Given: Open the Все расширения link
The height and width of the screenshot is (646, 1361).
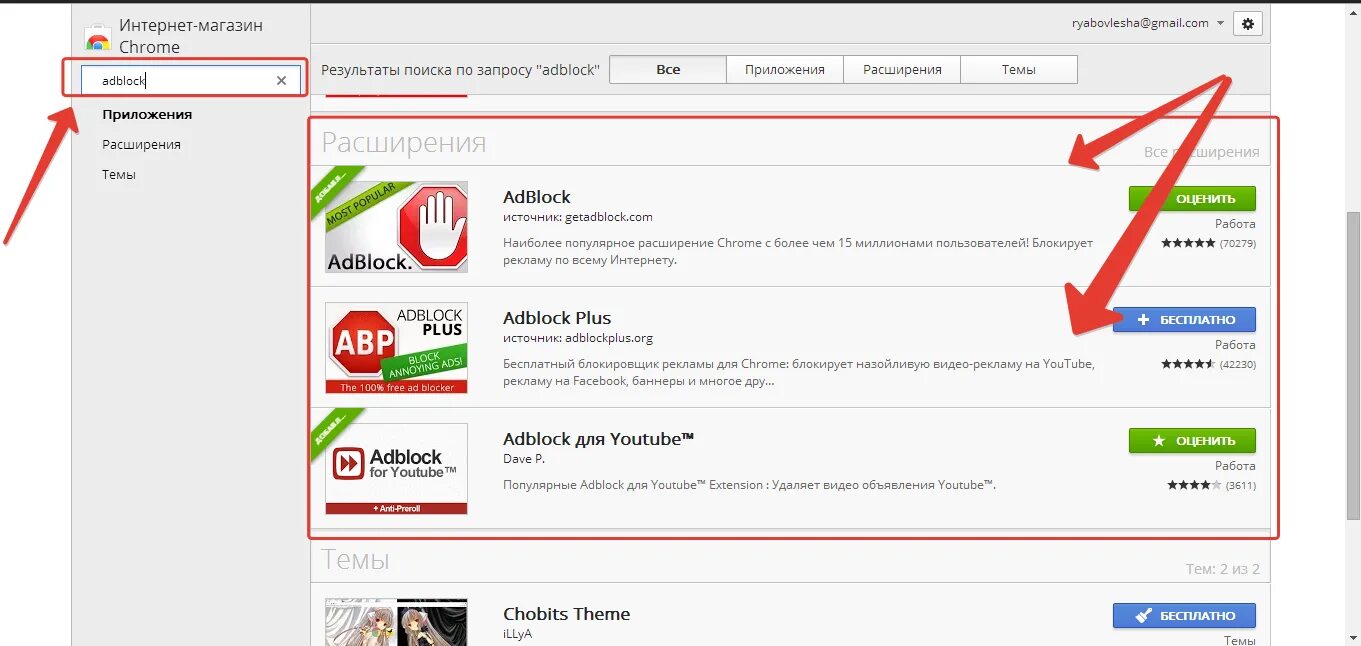Looking at the screenshot, I should (1201, 152).
